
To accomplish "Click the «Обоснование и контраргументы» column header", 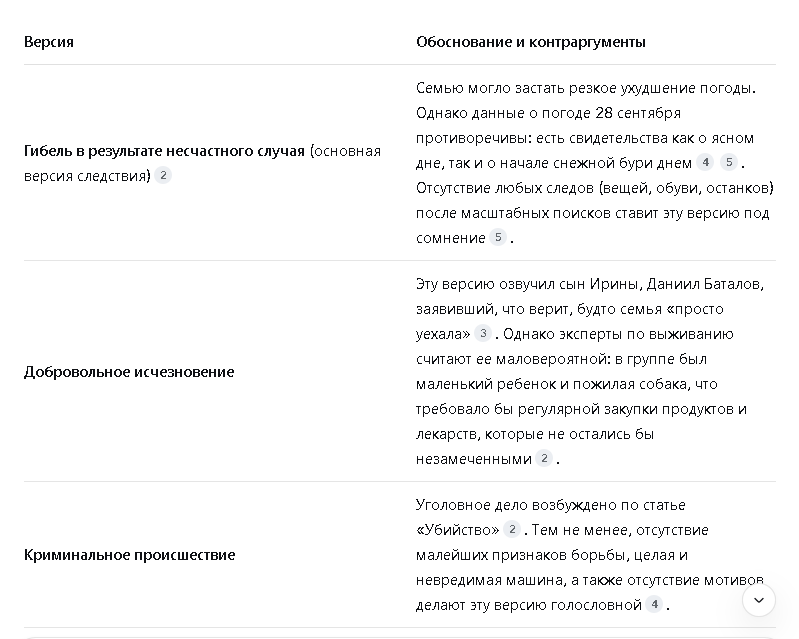I will coord(531,42).
